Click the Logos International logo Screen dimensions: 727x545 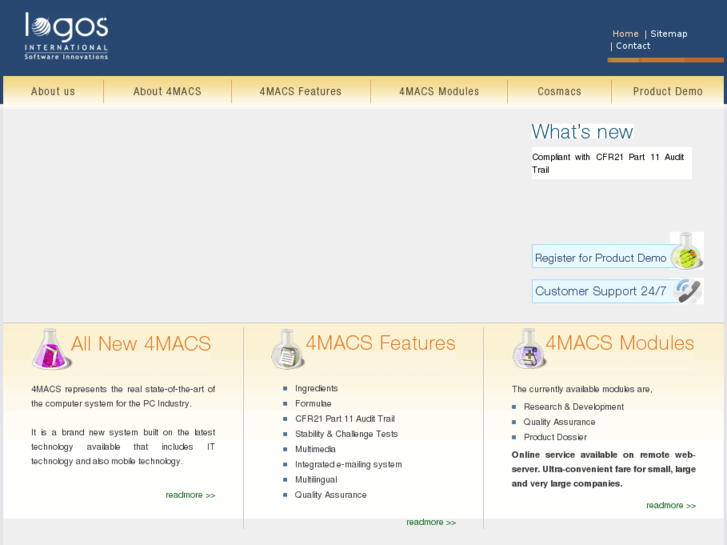pos(66,36)
